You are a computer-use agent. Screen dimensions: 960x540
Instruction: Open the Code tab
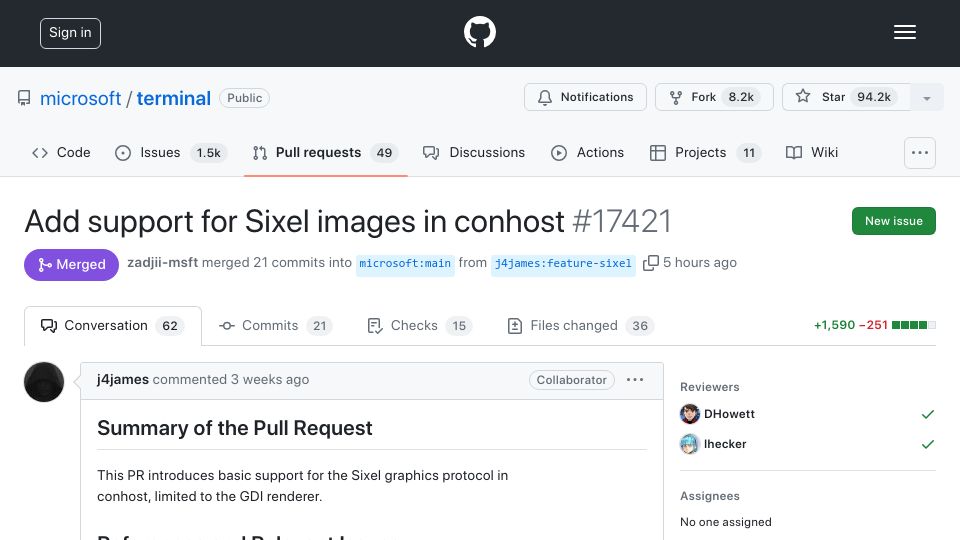pos(61,152)
